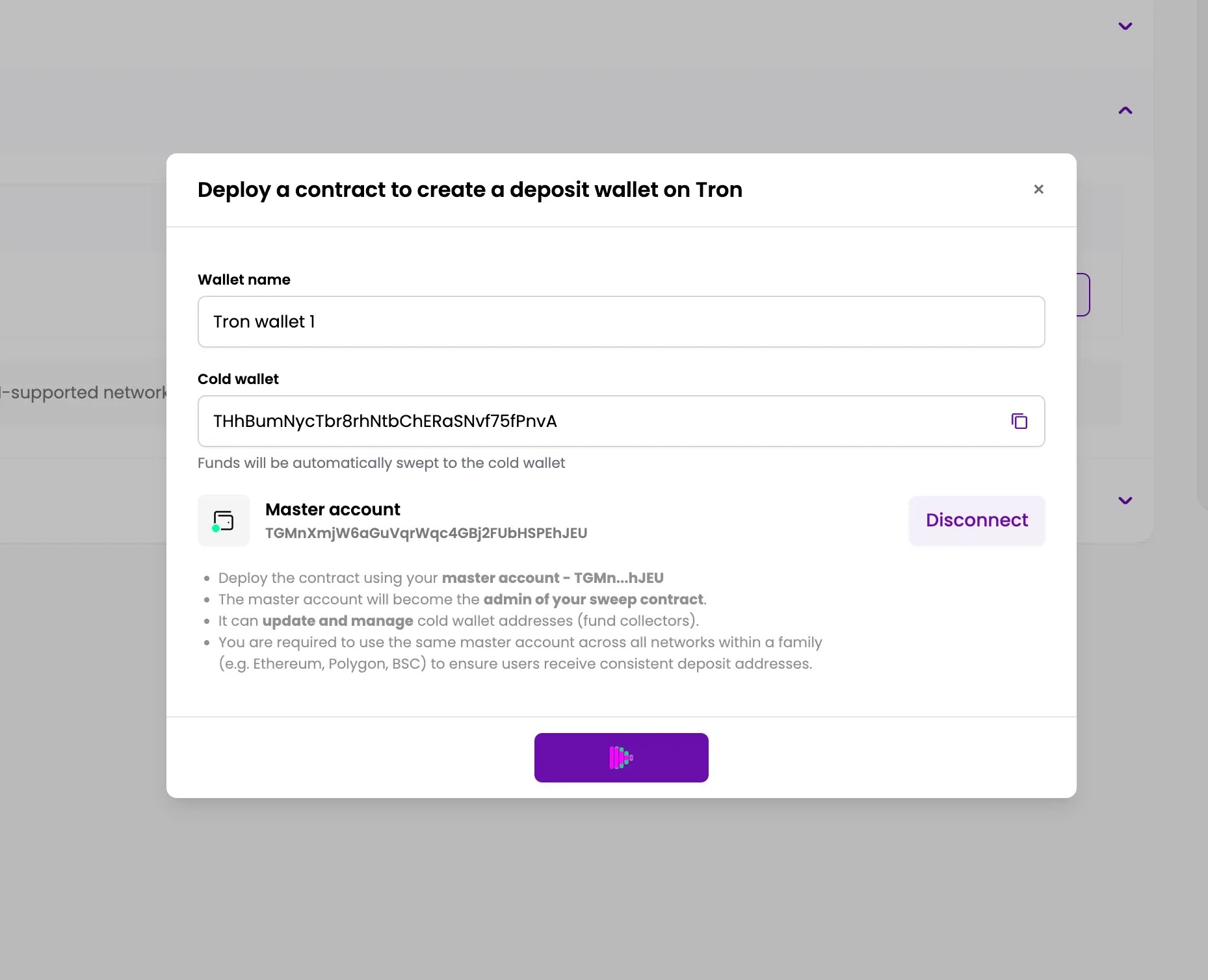Viewport: 1208px width, 980px height.
Task: Expand the topmost collapsed section chevron
Action: 1125,26
